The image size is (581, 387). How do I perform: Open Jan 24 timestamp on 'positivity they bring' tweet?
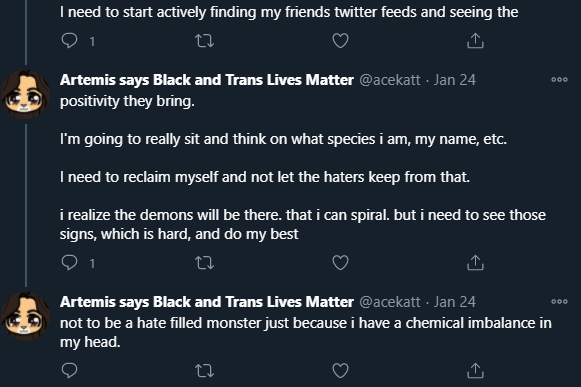455,80
